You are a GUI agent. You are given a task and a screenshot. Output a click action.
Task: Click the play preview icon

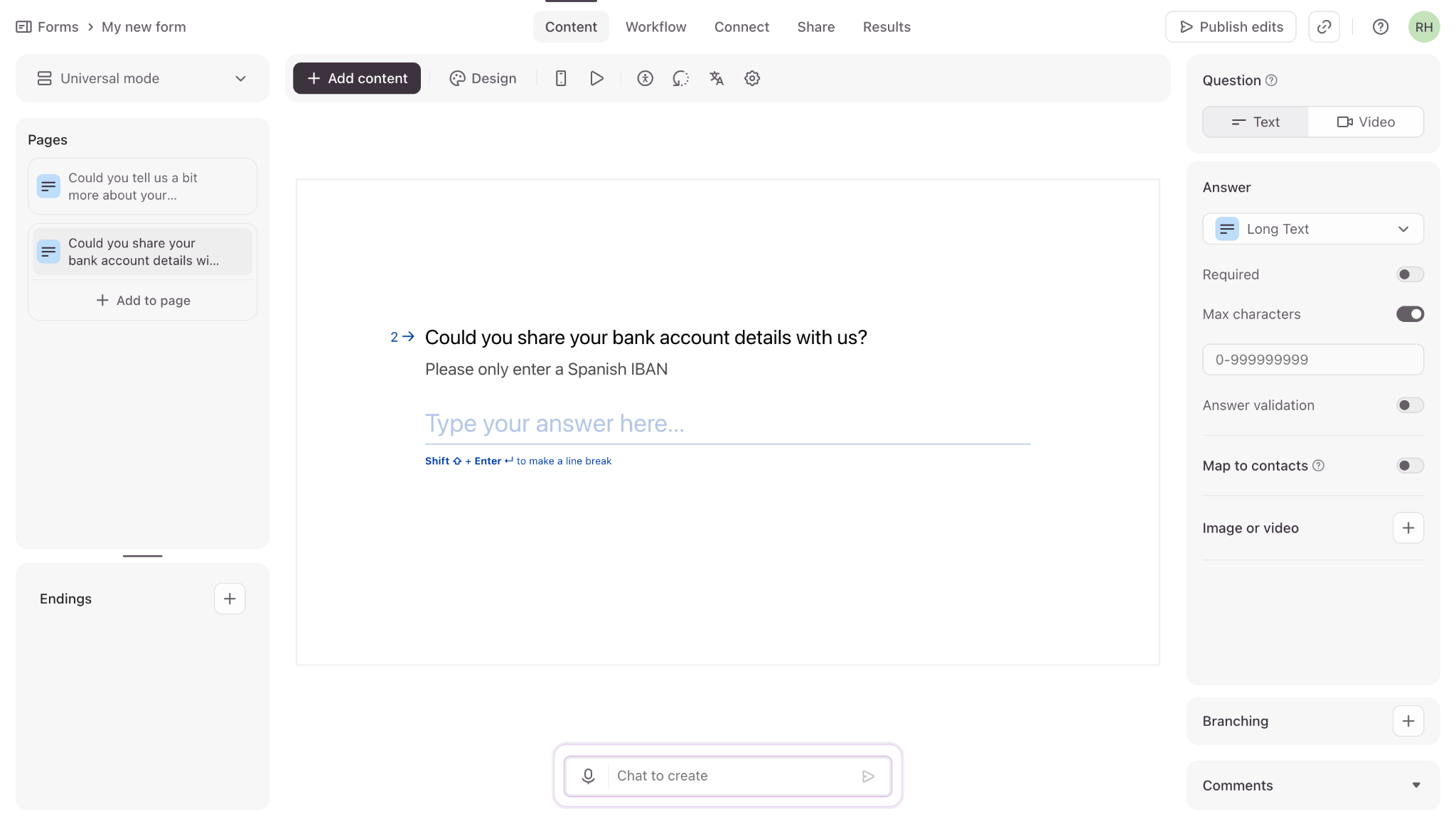596,78
